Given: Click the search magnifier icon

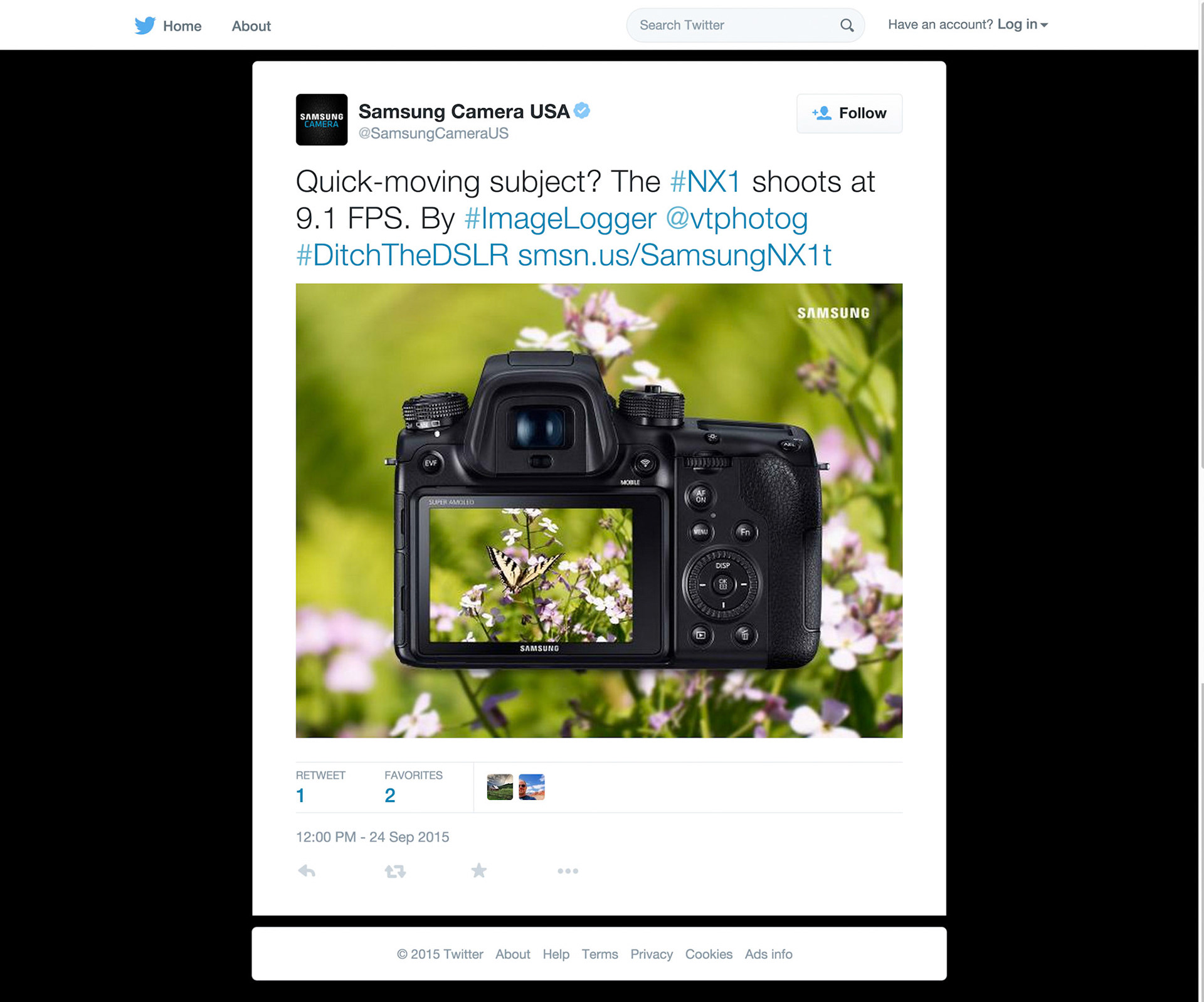Looking at the screenshot, I should click(847, 25).
